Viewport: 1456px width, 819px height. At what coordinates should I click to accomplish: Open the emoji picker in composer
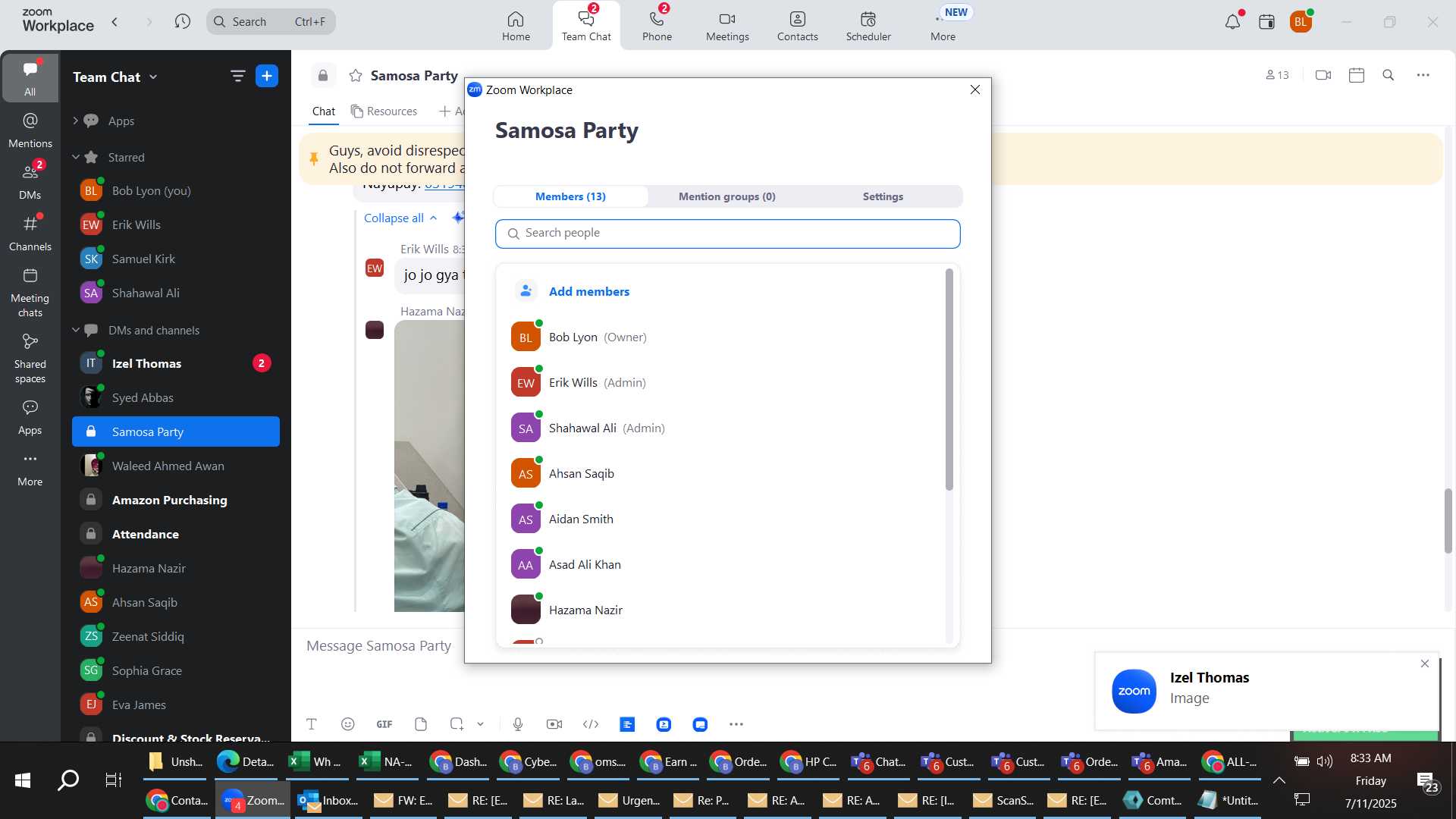pyautogui.click(x=347, y=724)
